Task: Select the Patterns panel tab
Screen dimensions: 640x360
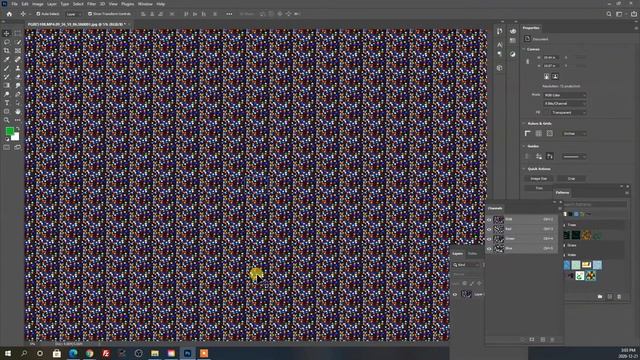Action: [x=562, y=193]
